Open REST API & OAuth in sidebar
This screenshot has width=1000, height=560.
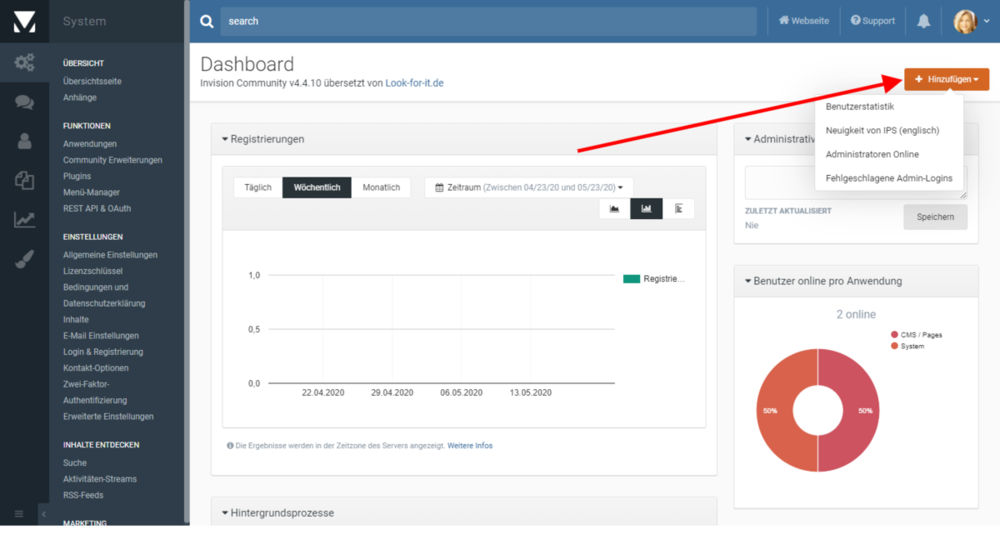pos(97,209)
